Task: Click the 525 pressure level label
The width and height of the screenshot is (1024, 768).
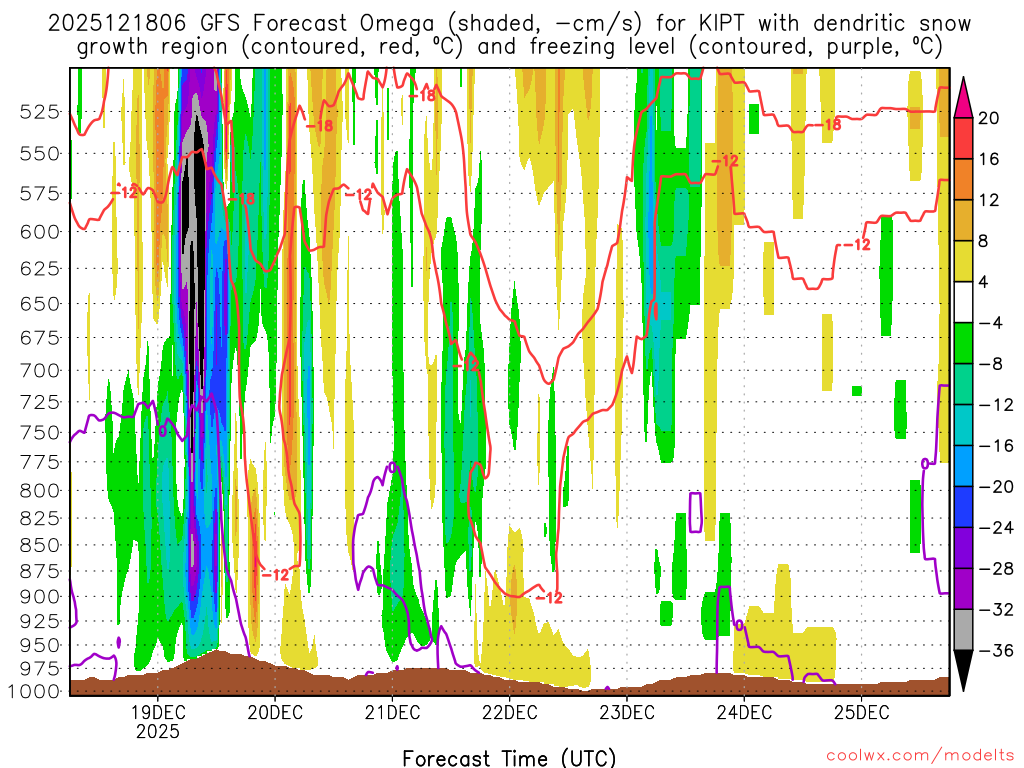Action: [x=40, y=112]
